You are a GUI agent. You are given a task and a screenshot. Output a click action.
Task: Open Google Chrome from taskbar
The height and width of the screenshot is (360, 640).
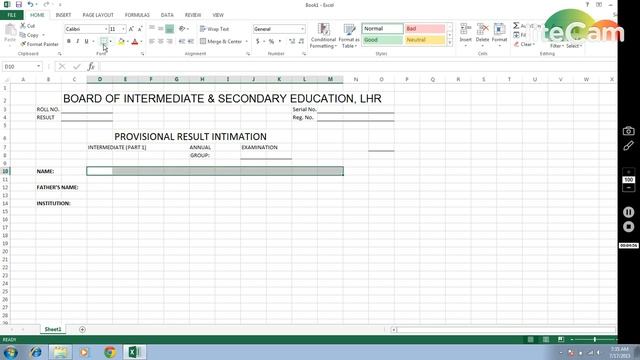(109, 352)
